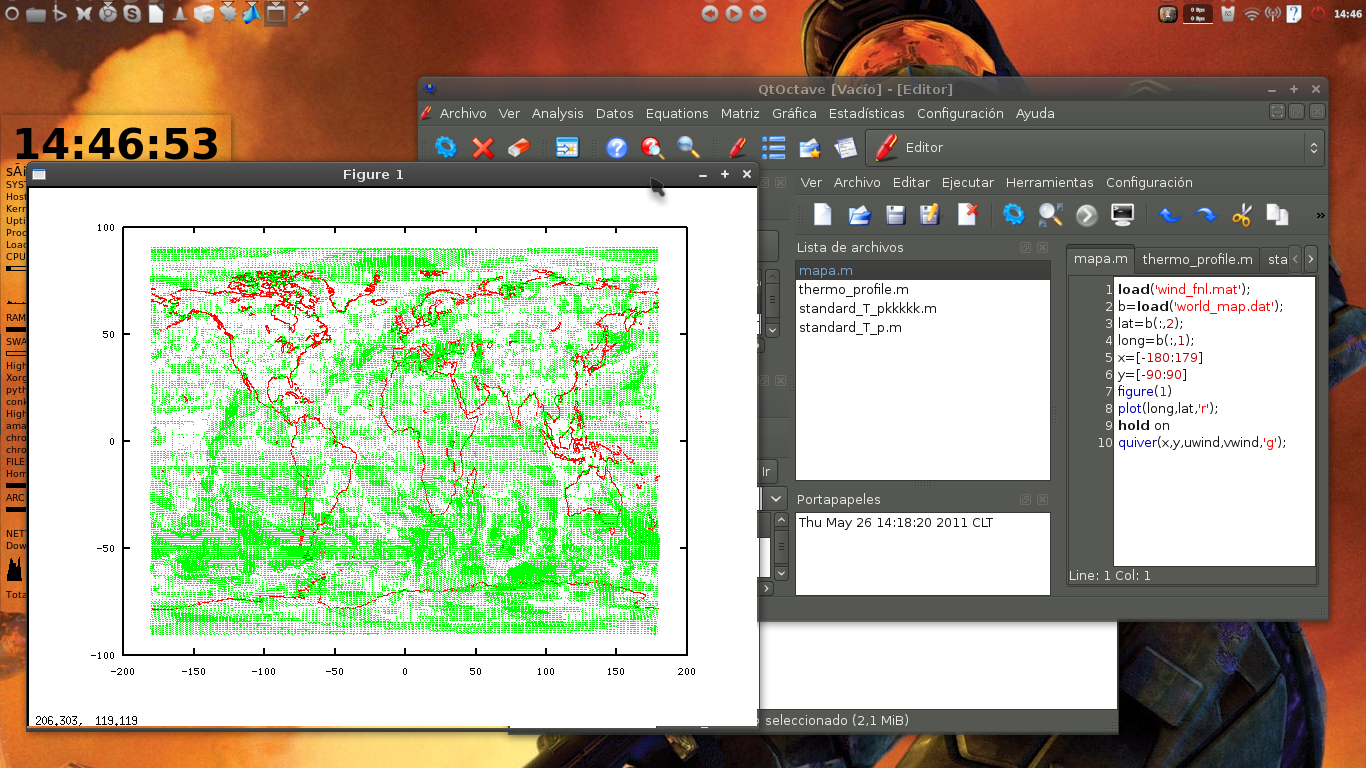This screenshot has width=1366, height=768.
Task: Click the quiver code line 10
Action: [1201, 442]
